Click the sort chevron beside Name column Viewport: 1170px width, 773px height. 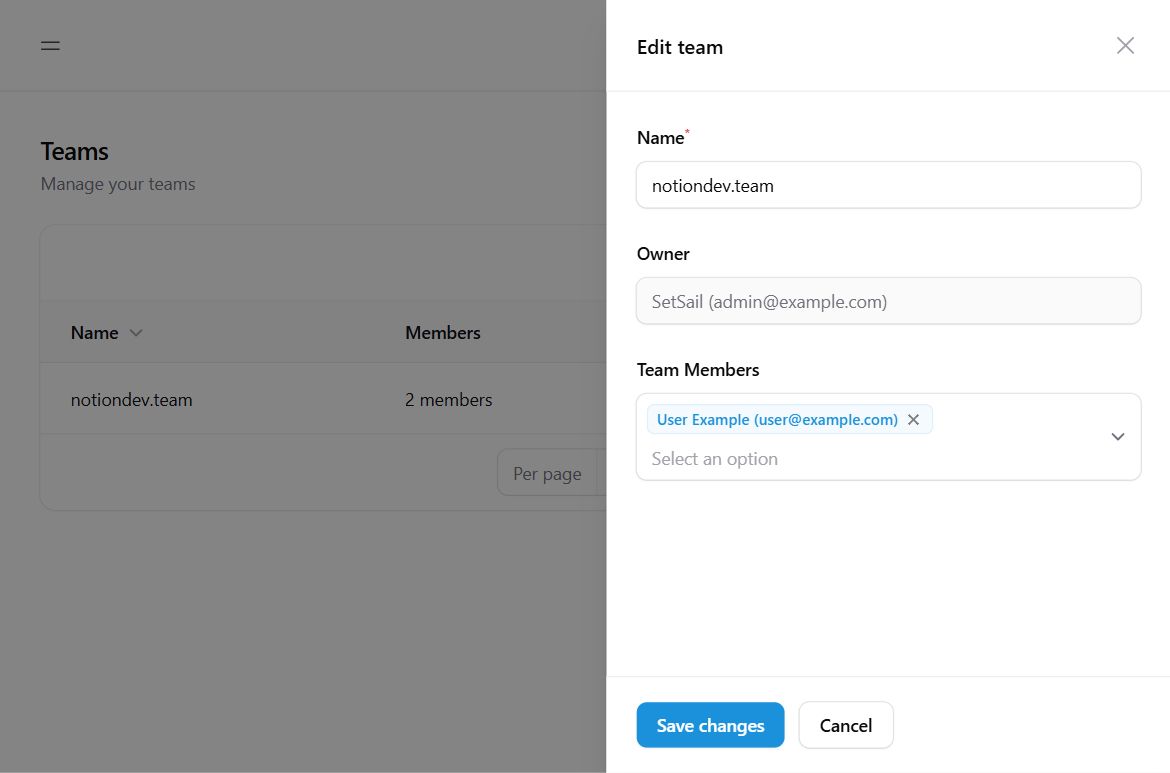[x=136, y=333]
